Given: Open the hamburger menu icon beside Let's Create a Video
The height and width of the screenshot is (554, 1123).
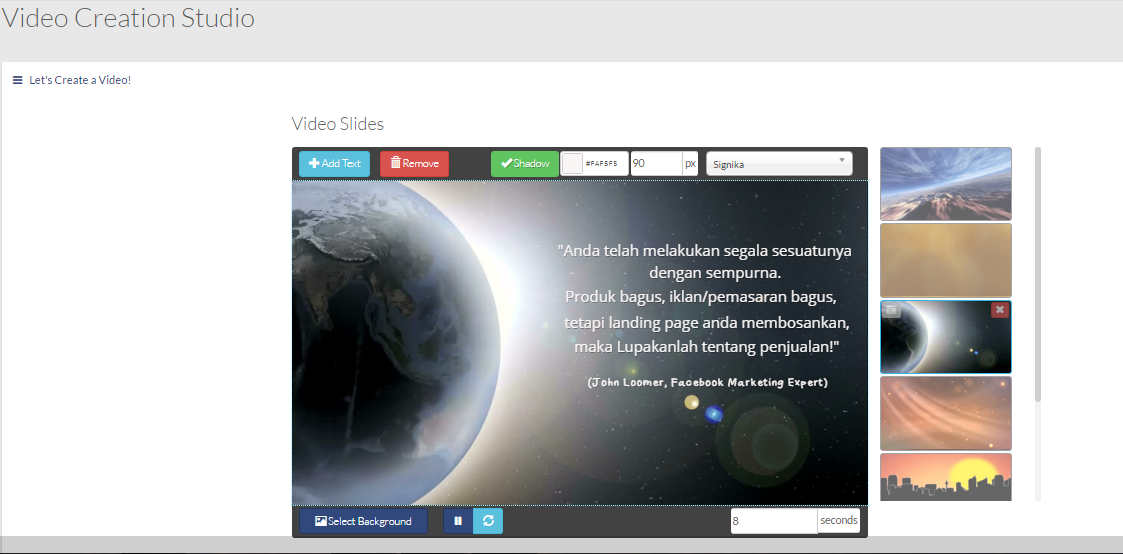Looking at the screenshot, I should click(18, 80).
